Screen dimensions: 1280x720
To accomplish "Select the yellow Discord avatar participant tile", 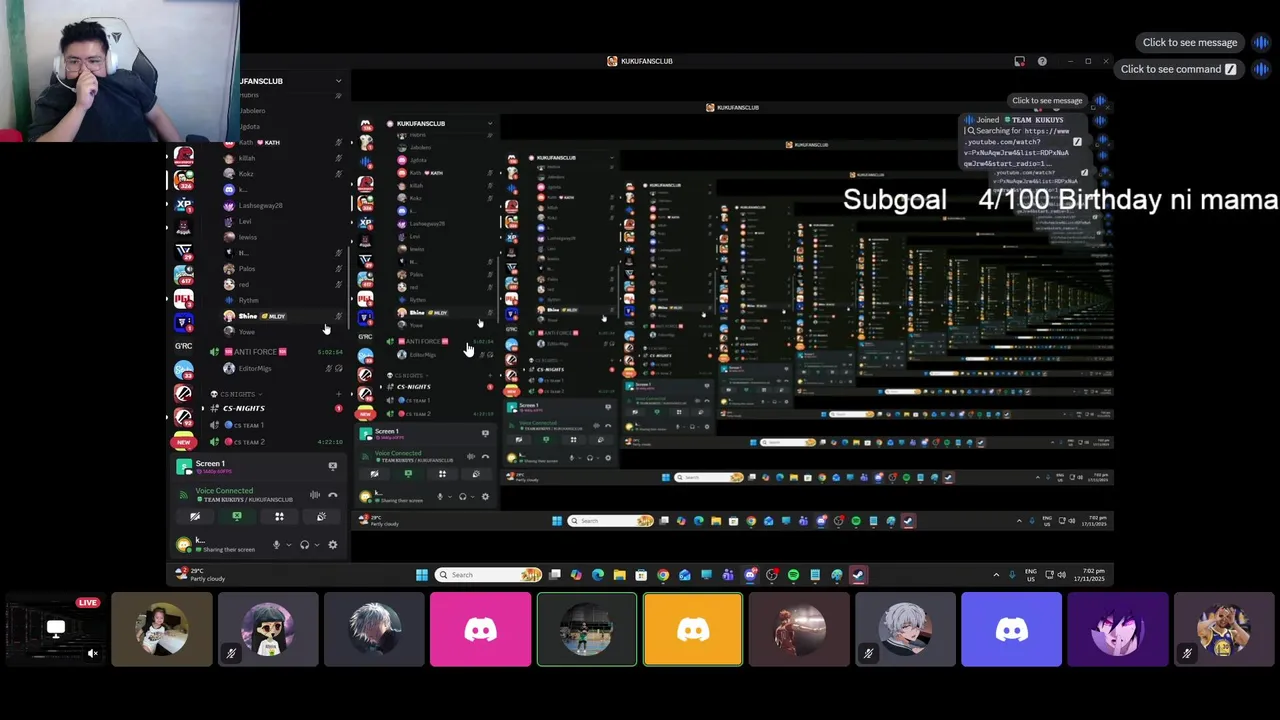I will 692,630.
